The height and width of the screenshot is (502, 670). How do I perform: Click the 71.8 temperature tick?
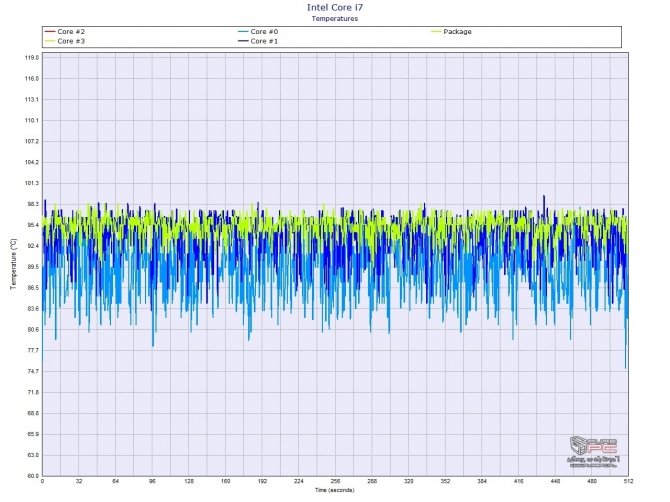click(x=33, y=392)
